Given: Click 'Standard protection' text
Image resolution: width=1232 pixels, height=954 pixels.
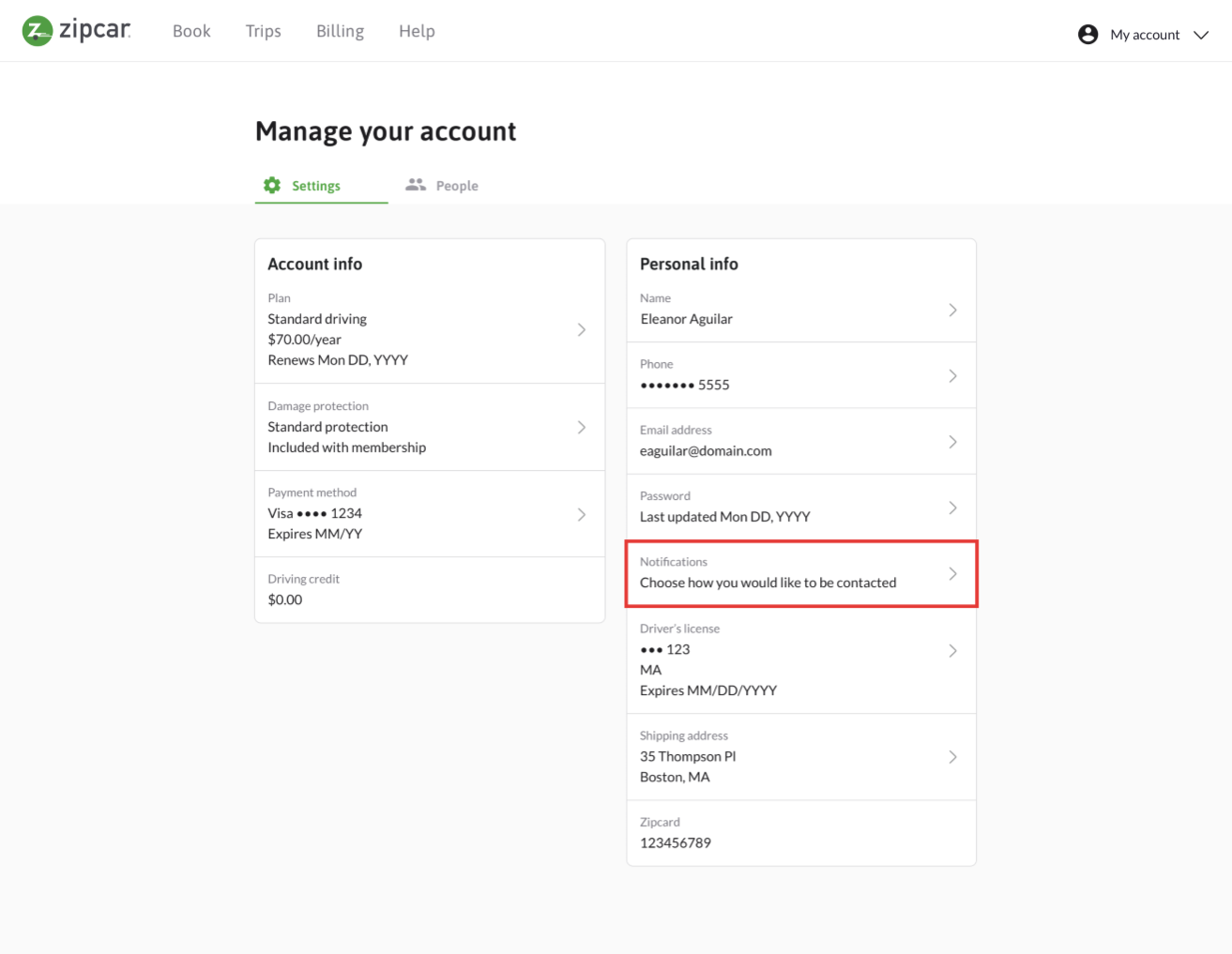Looking at the screenshot, I should [327, 427].
